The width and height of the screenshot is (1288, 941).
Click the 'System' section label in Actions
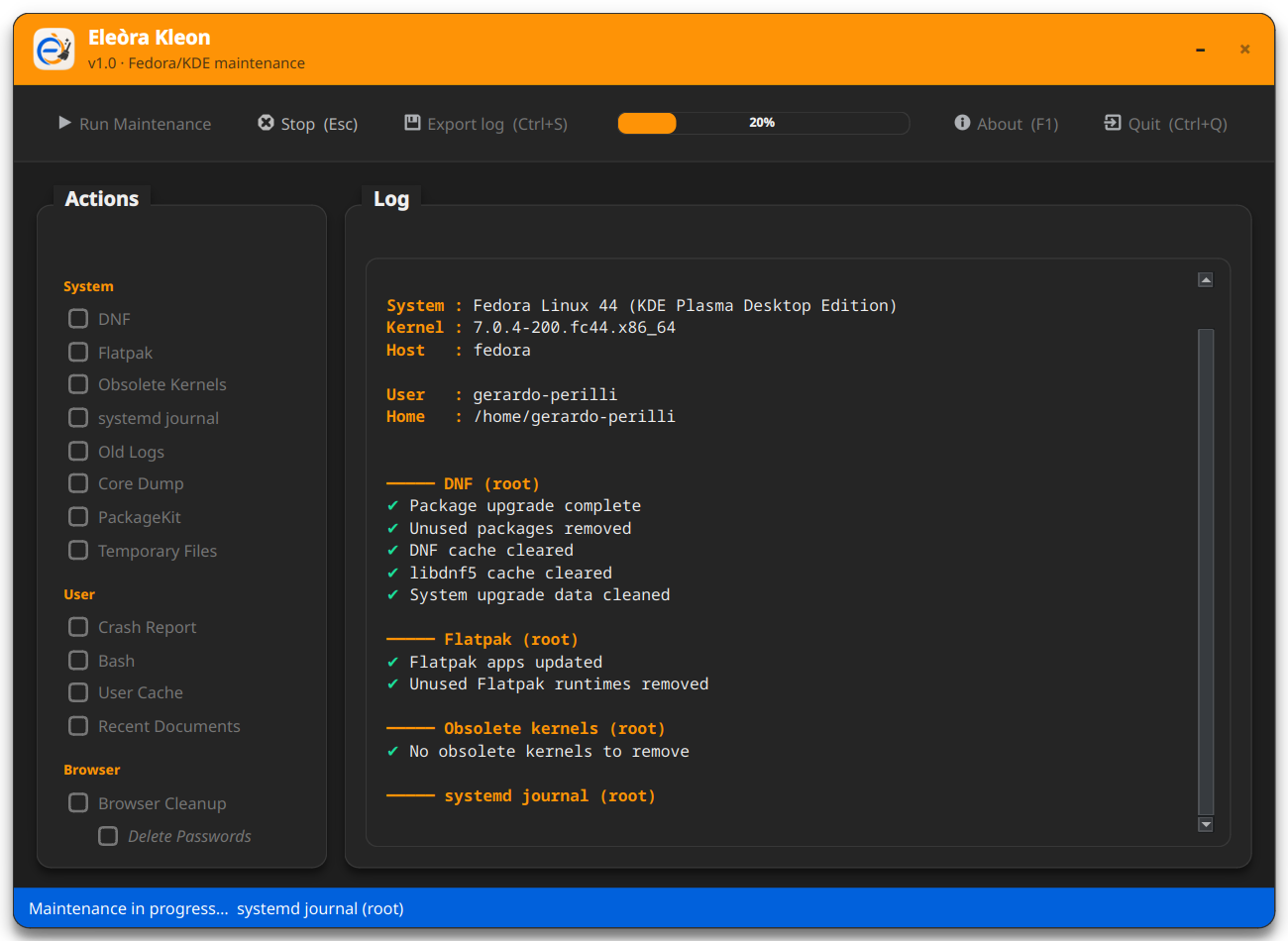click(88, 286)
